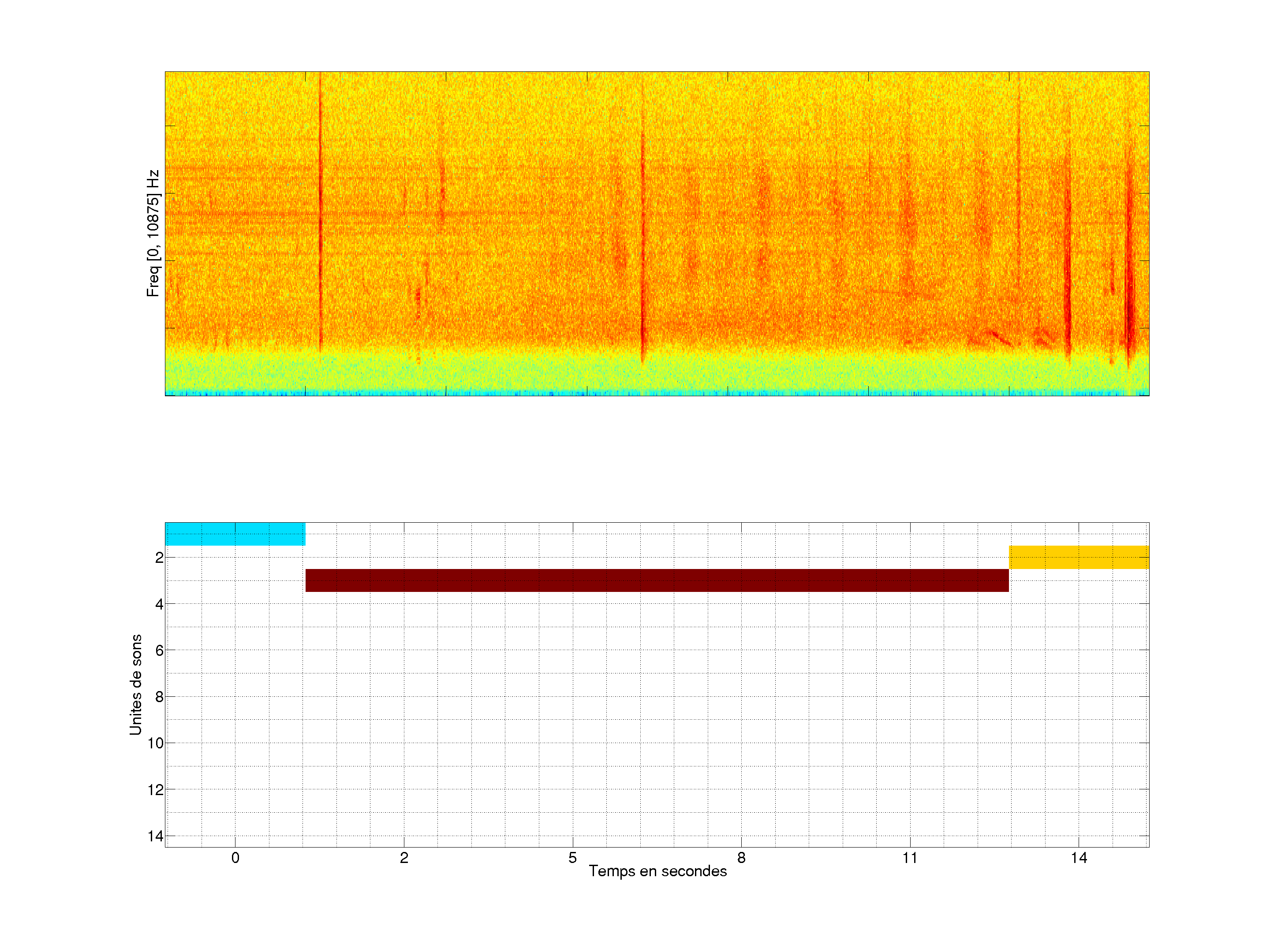This screenshot has height=952, width=1270.
Task: Click time axis tick label 8
Action: 741,858
